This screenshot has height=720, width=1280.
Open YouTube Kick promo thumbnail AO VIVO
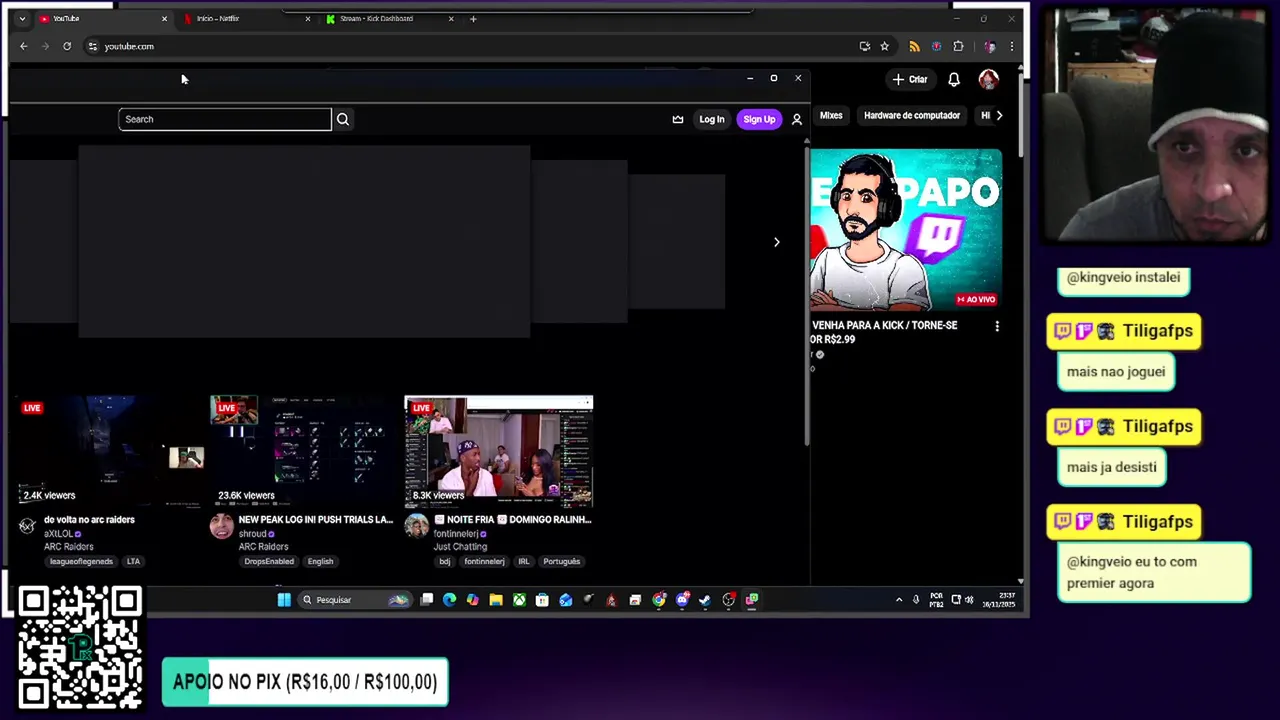pyautogui.click(x=906, y=229)
